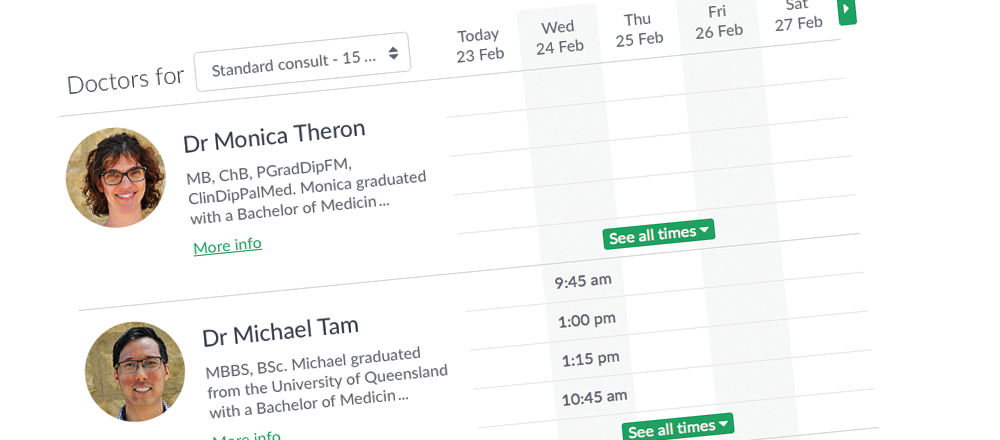The width and height of the screenshot is (1000, 440).
Task: Select the Sat 27 Feb column header
Action: (x=798, y=14)
